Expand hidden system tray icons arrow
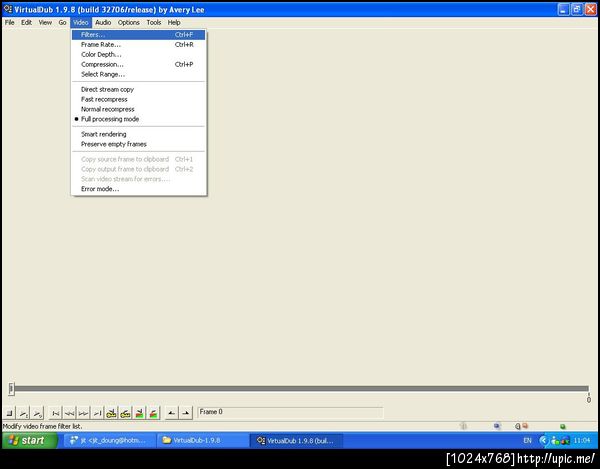This screenshot has width=600, height=469. tap(543, 441)
